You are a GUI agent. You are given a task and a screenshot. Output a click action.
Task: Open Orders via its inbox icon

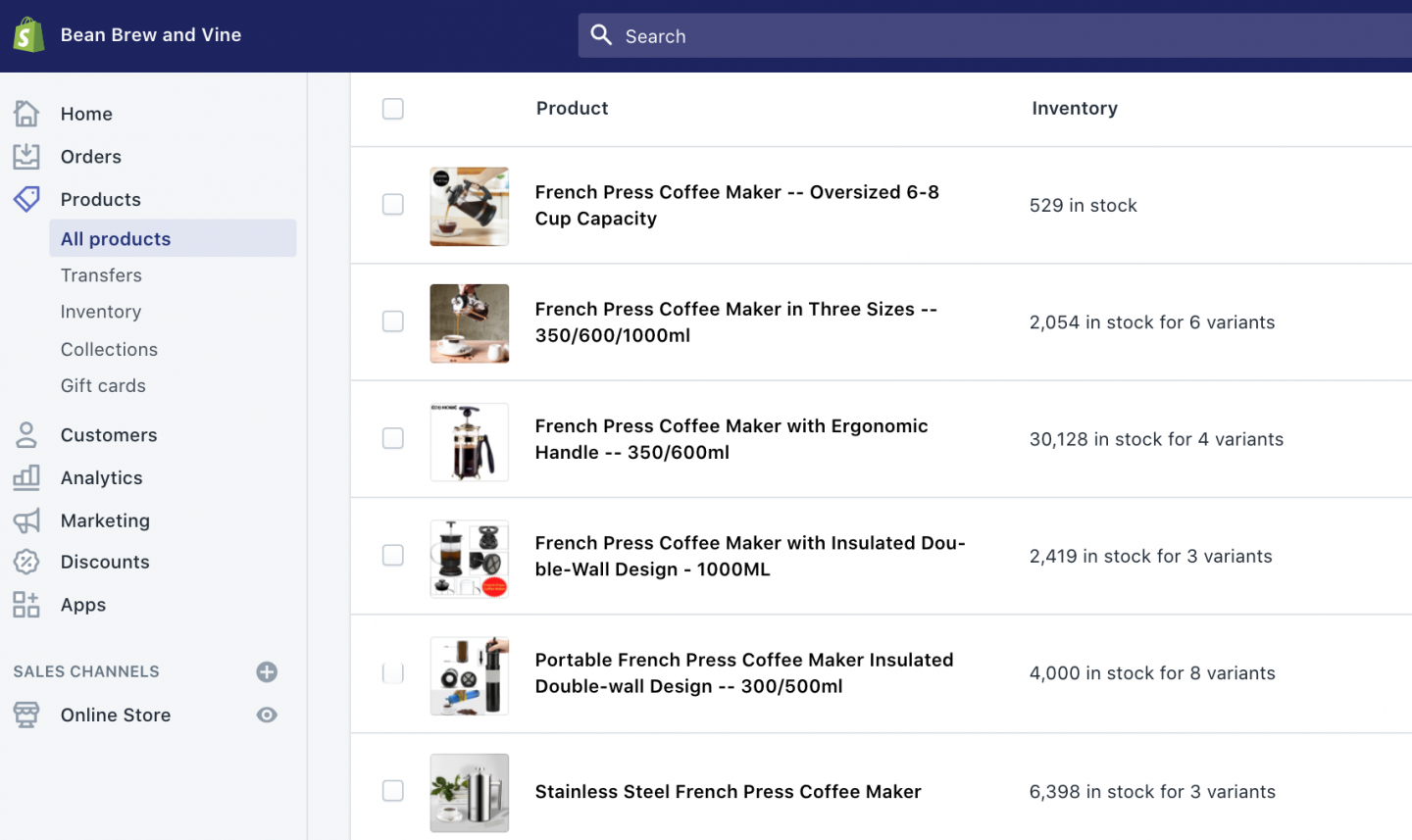(26, 157)
